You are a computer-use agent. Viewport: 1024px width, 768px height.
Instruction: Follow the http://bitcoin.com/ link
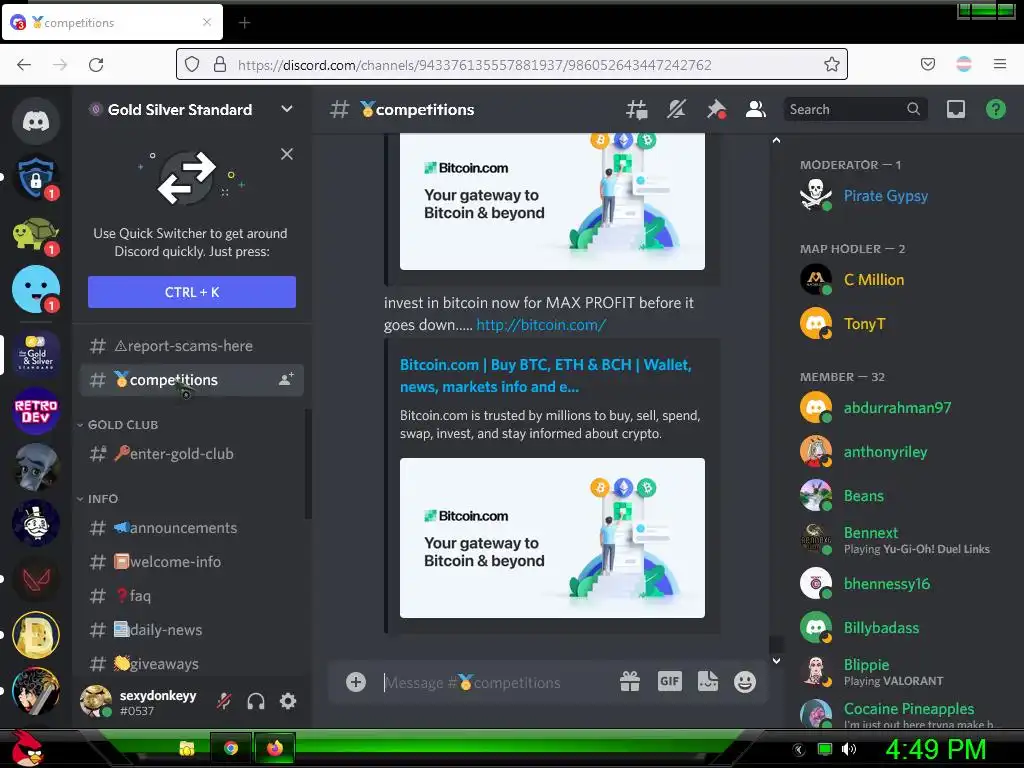click(541, 325)
